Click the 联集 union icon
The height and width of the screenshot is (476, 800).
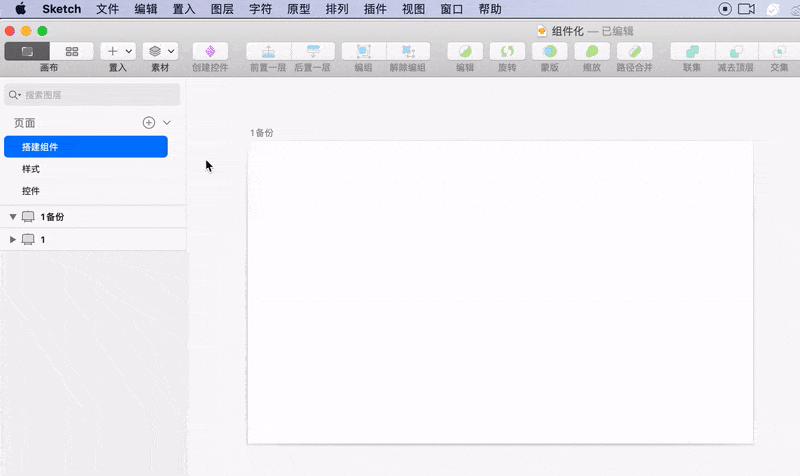tap(692, 51)
